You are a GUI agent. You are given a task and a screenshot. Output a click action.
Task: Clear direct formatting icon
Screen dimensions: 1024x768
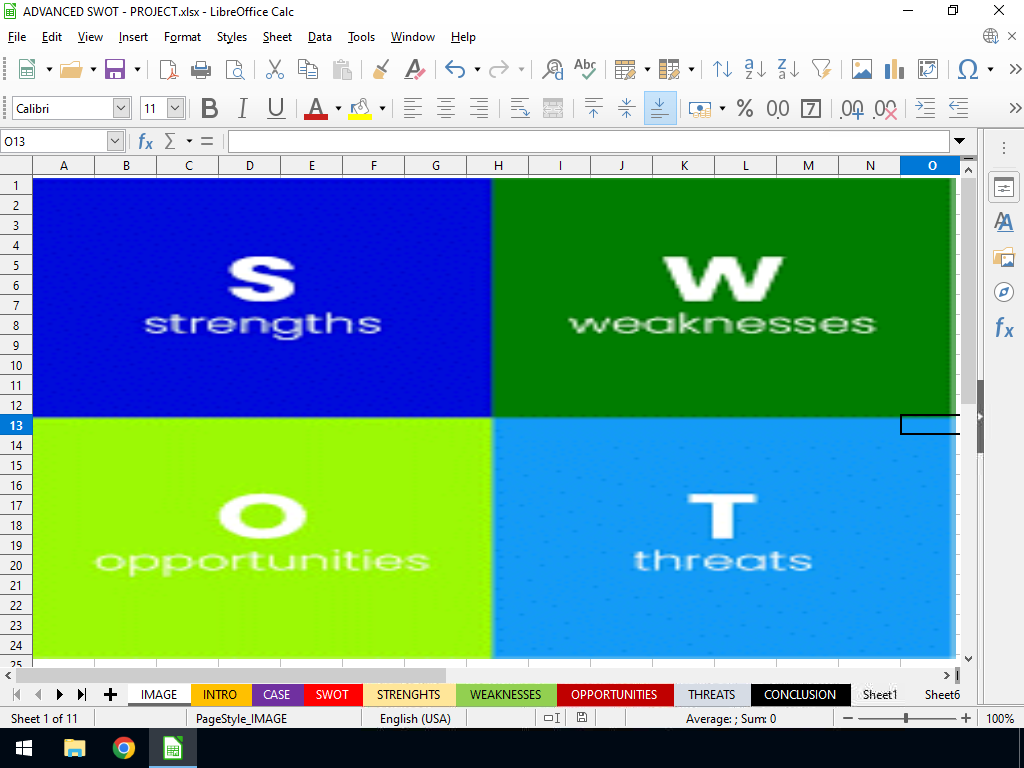point(415,69)
